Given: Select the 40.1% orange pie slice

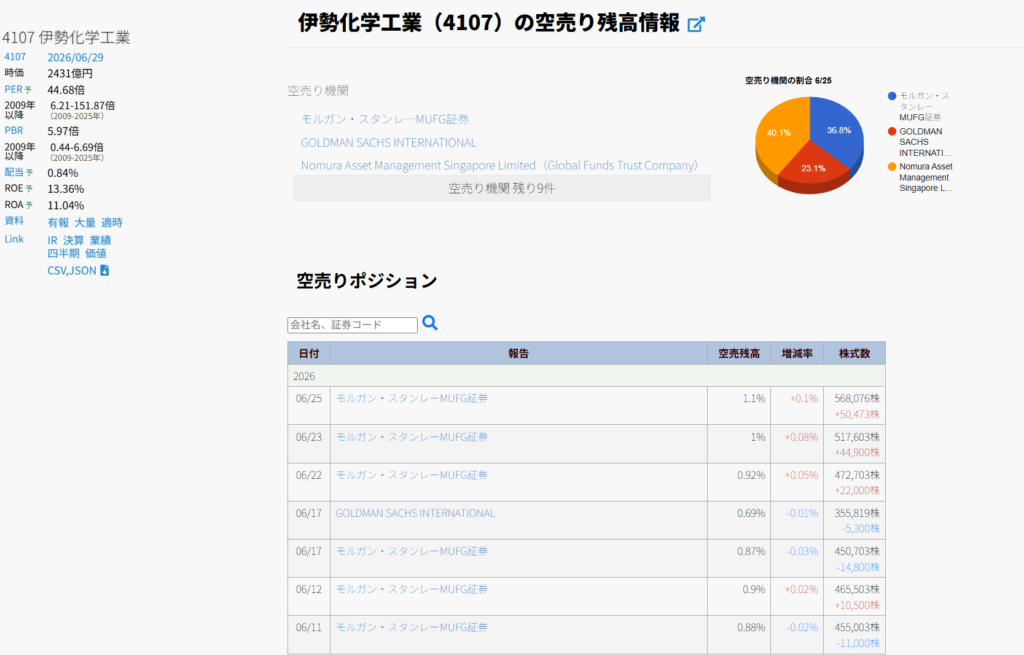Looking at the screenshot, I should click(x=778, y=133).
